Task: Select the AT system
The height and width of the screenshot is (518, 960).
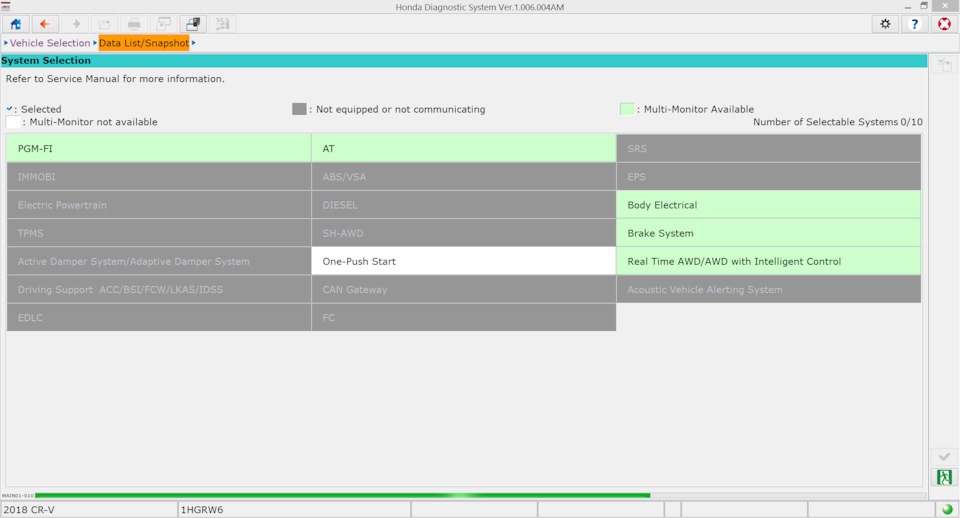Action: click(463, 148)
